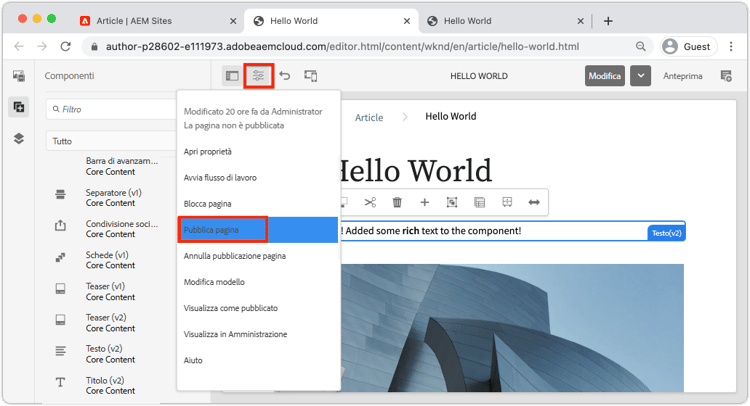Open the component policy table icon

click(x=479, y=202)
